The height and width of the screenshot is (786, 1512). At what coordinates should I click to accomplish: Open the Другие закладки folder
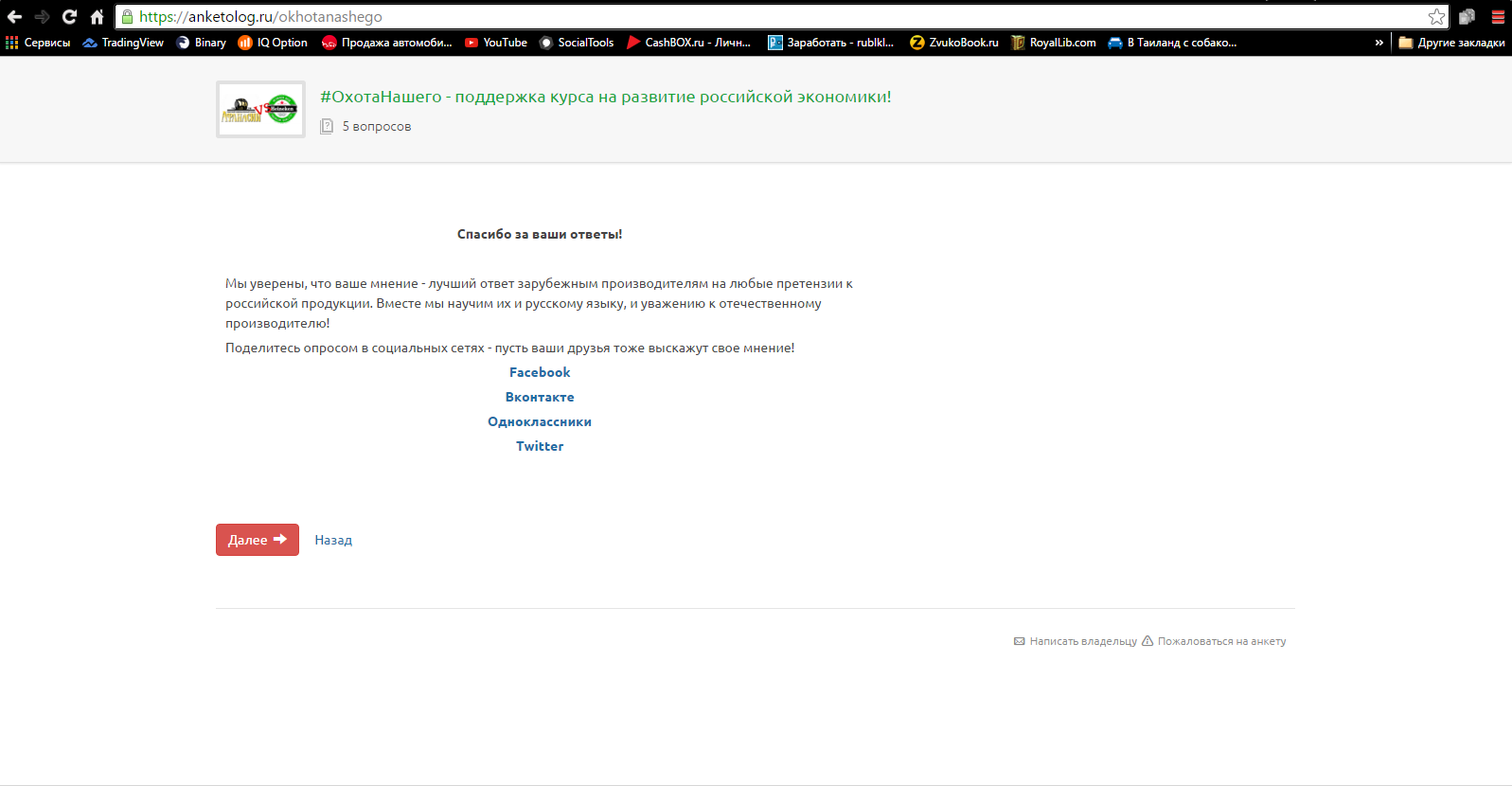[1451, 43]
